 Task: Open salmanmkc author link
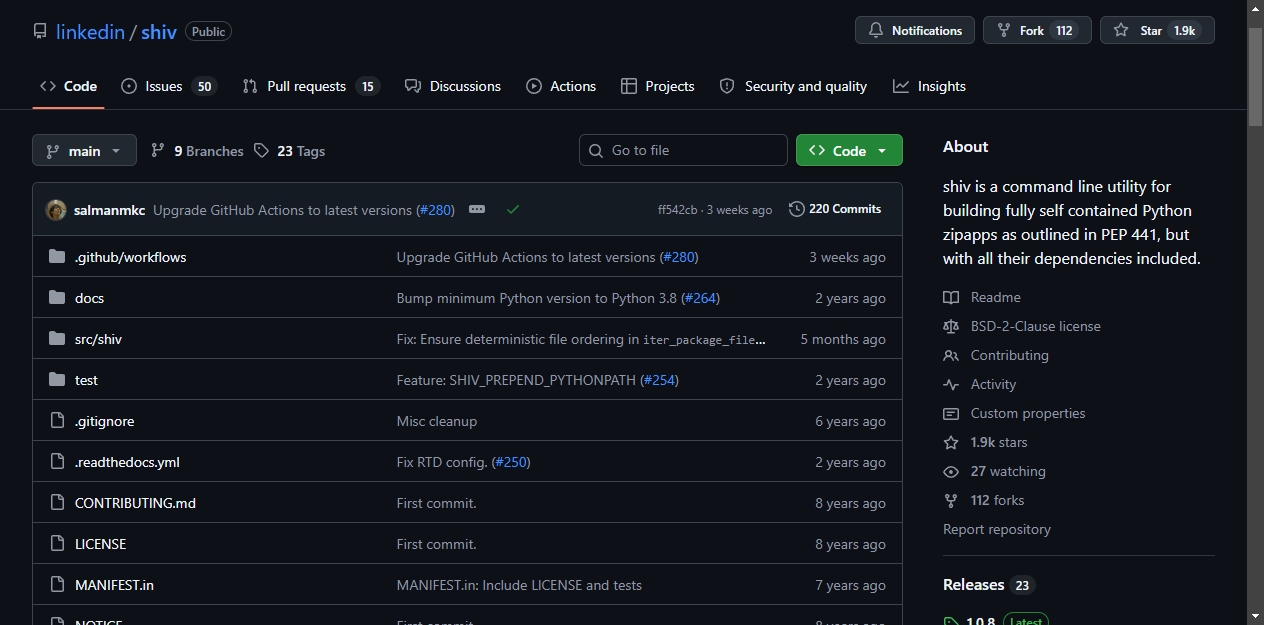pyautogui.click(x=110, y=210)
